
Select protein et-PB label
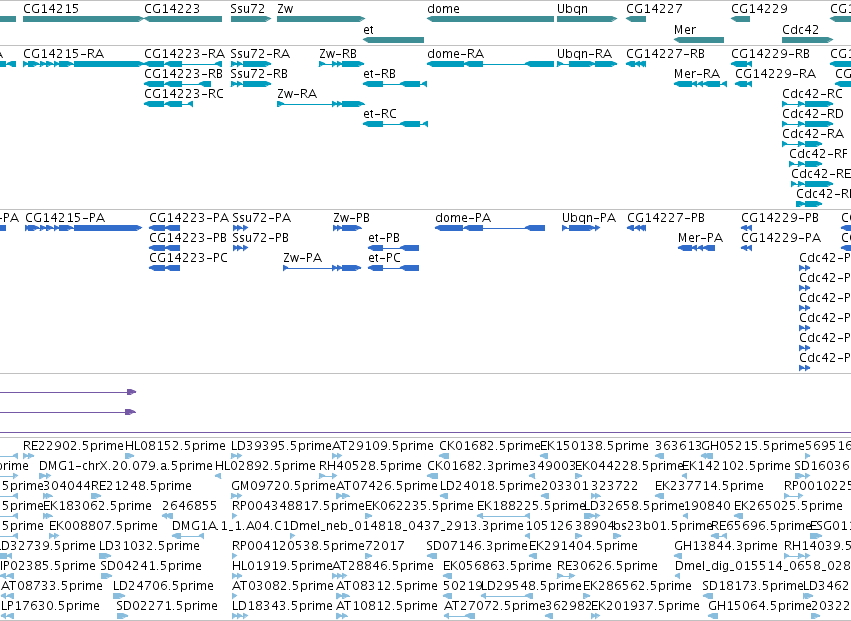[384, 238]
